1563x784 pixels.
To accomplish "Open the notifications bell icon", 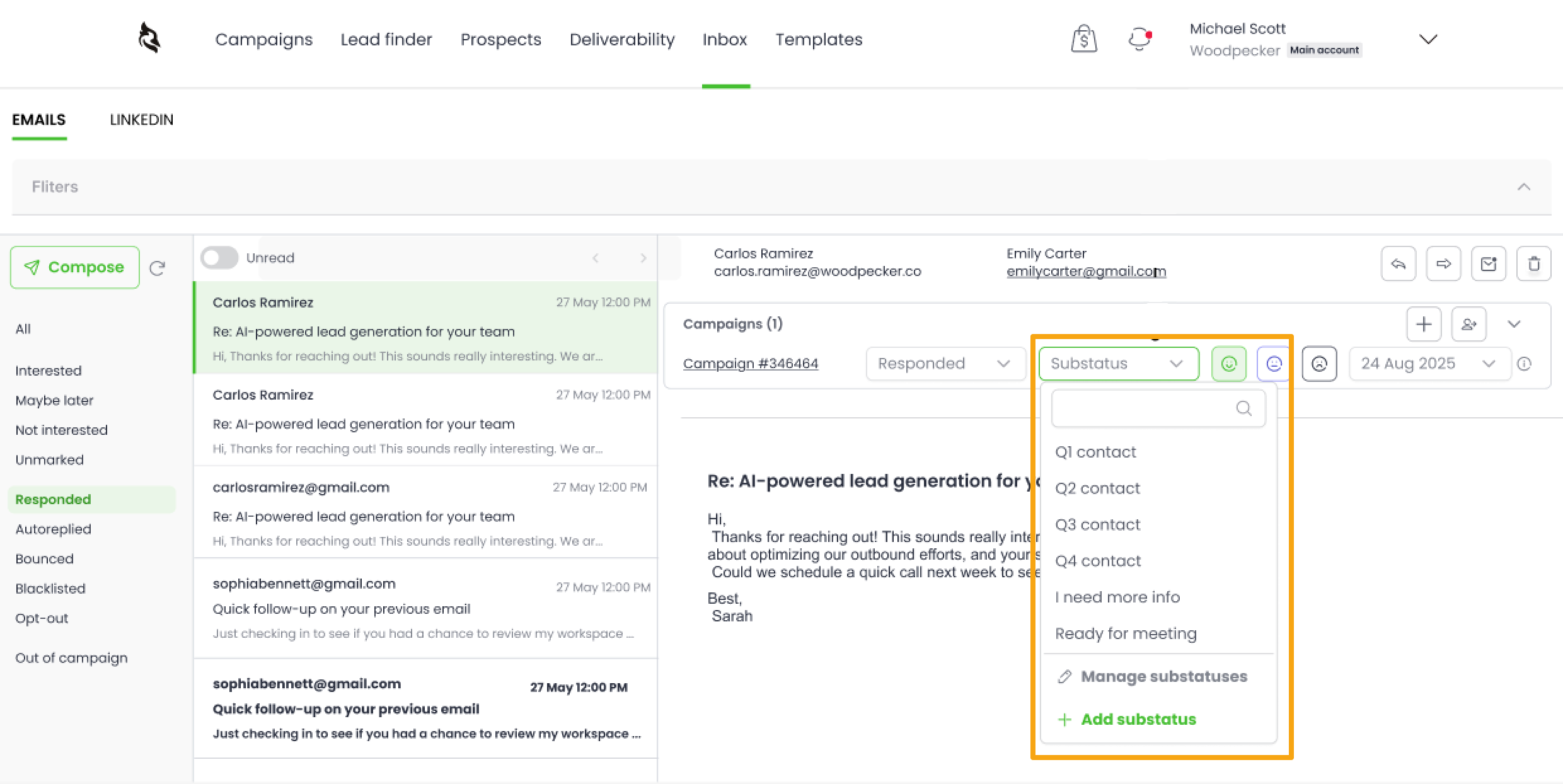I will [x=1139, y=39].
